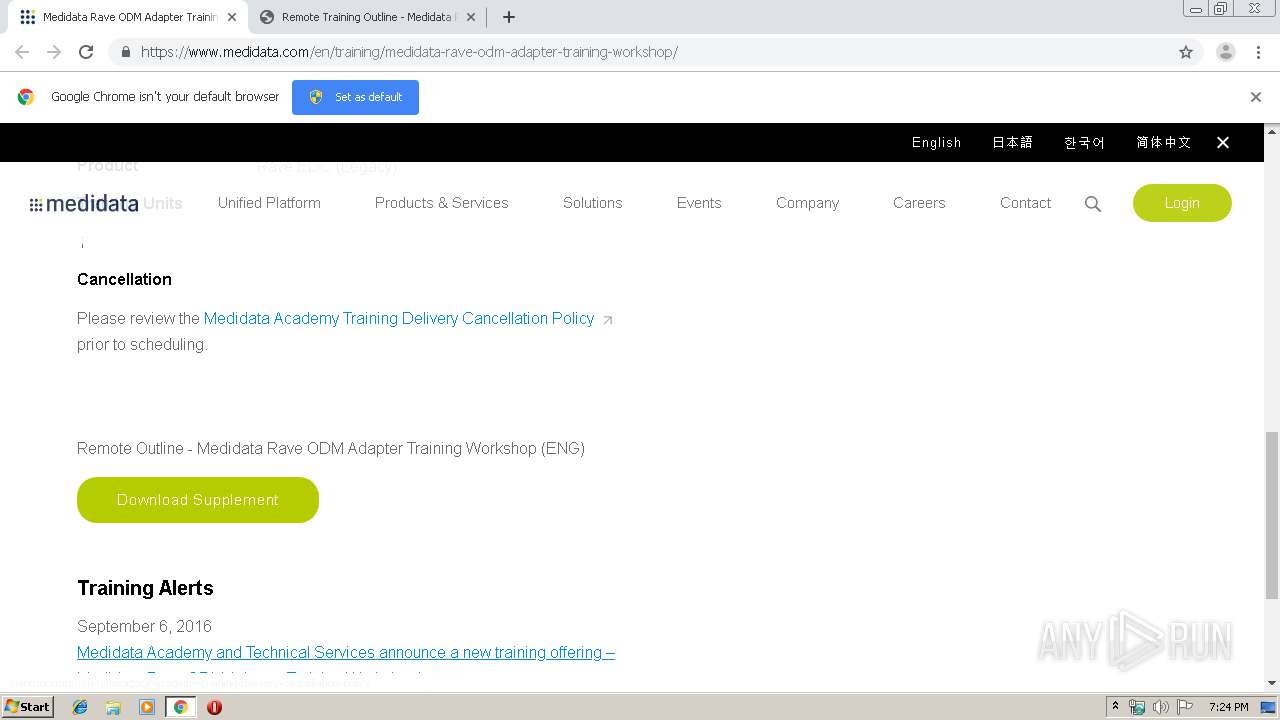Screen dimensions: 1280x720
Task: Click Chrome icon in taskbar
Action: [x=180, y=707]
